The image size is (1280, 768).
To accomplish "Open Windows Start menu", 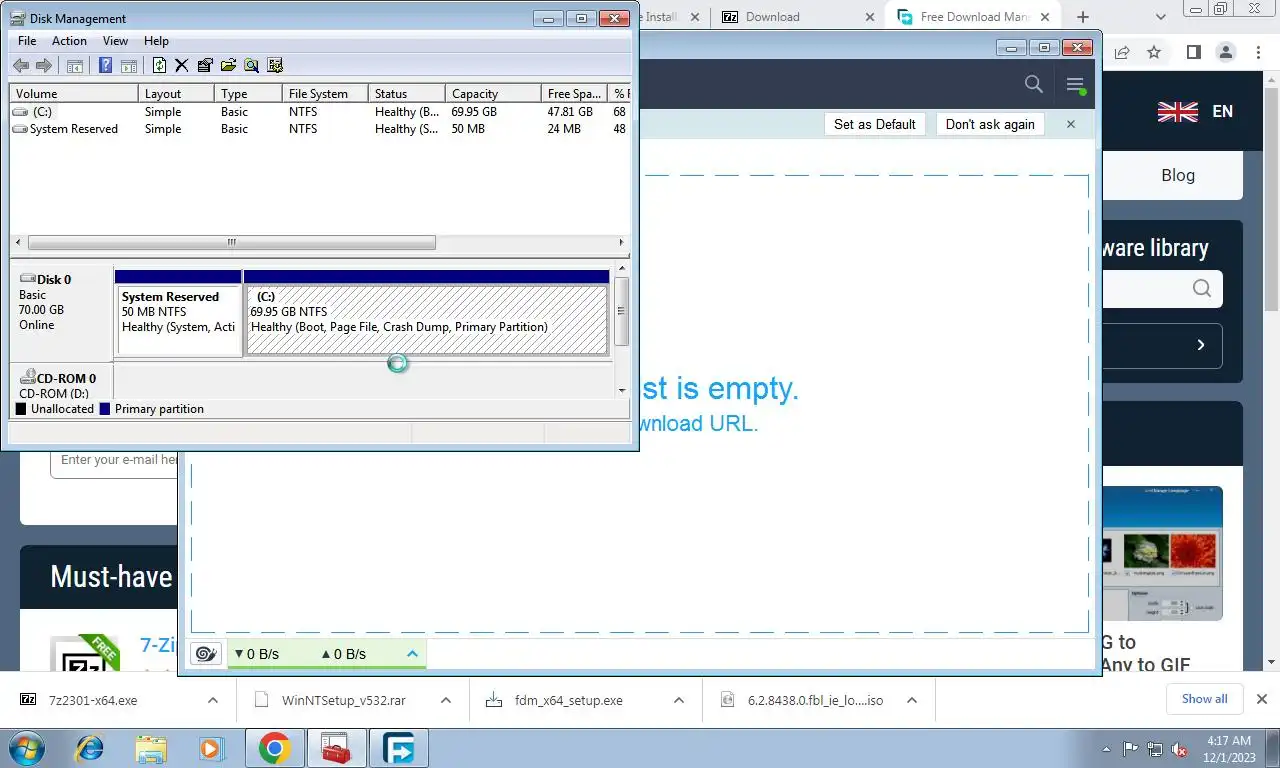I will click(x=27, y=748).
